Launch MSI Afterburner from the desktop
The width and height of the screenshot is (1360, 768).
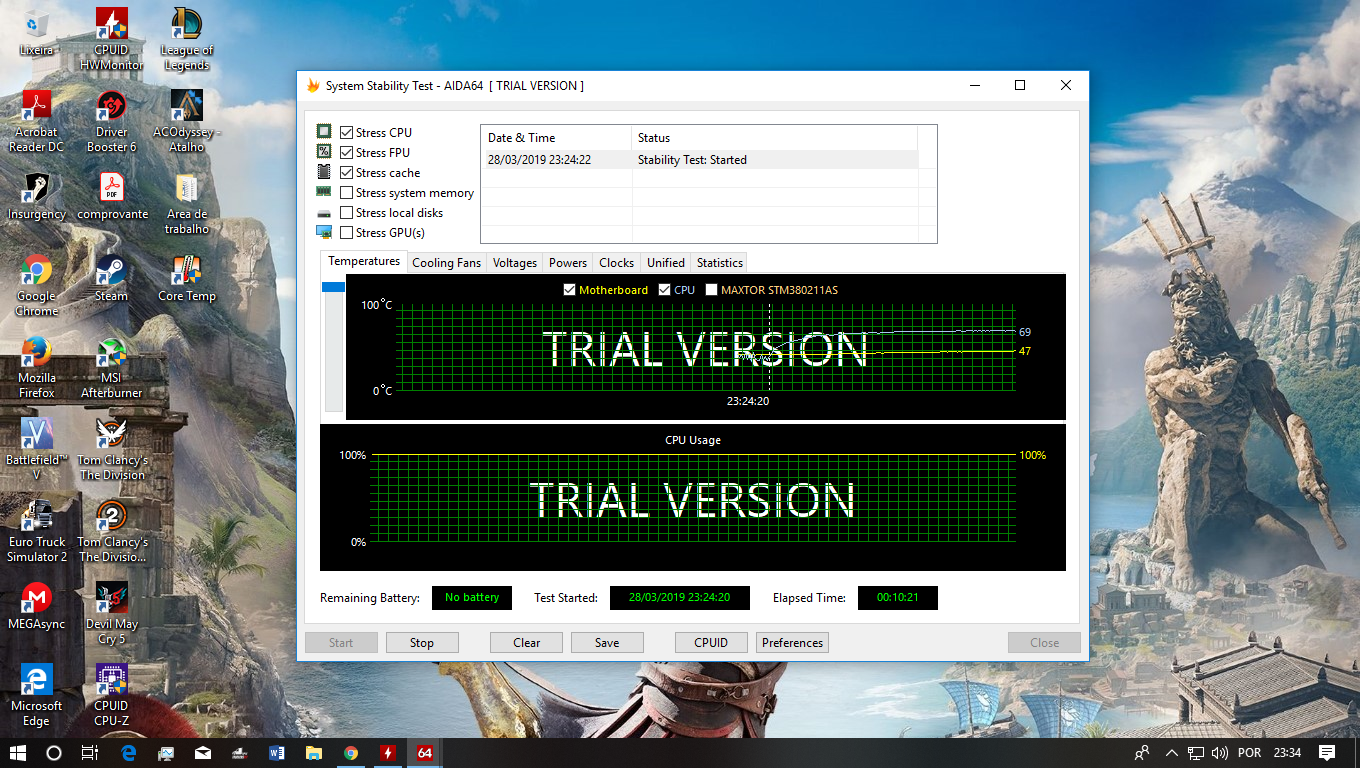[111, 367]
